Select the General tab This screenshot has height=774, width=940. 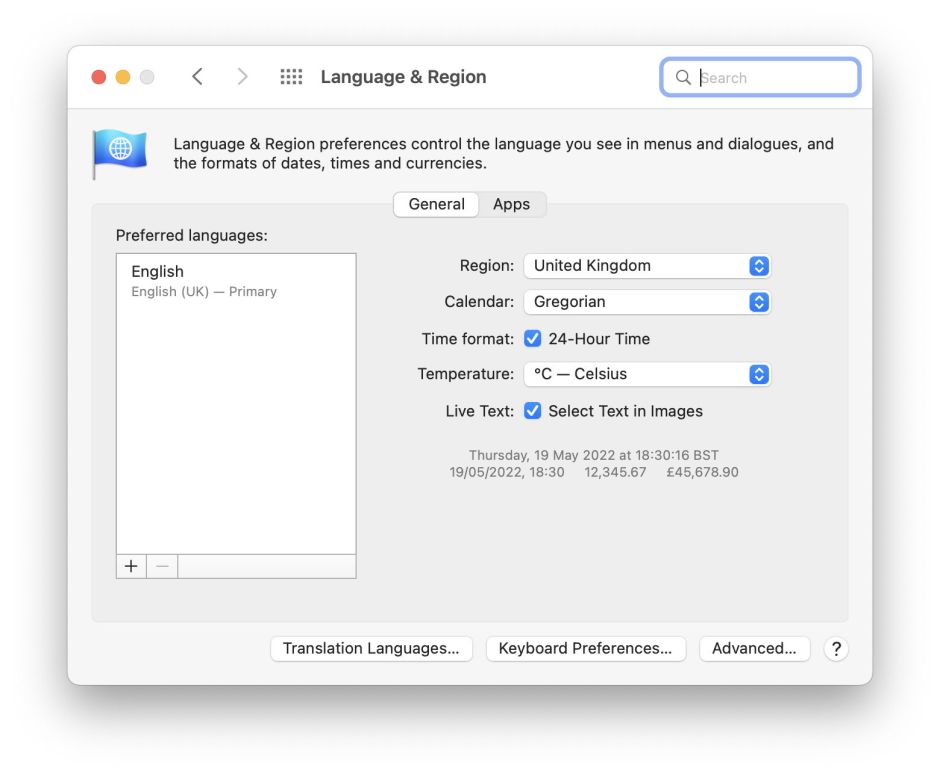pos(436,204)
